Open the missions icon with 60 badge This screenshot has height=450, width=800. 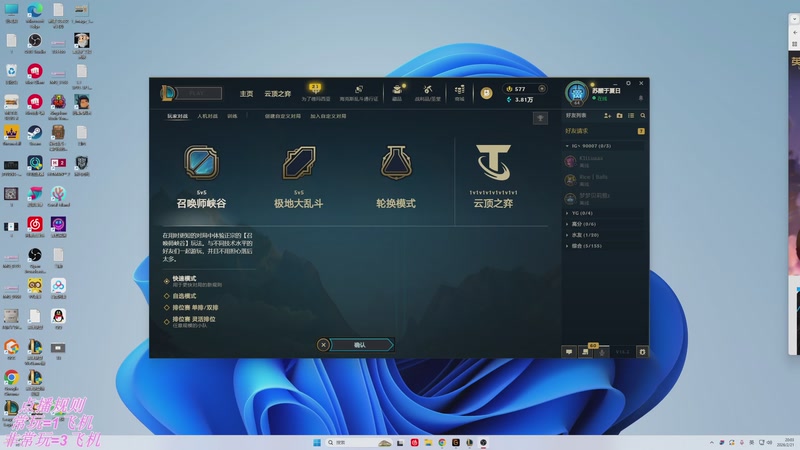[x=586, y=351]
